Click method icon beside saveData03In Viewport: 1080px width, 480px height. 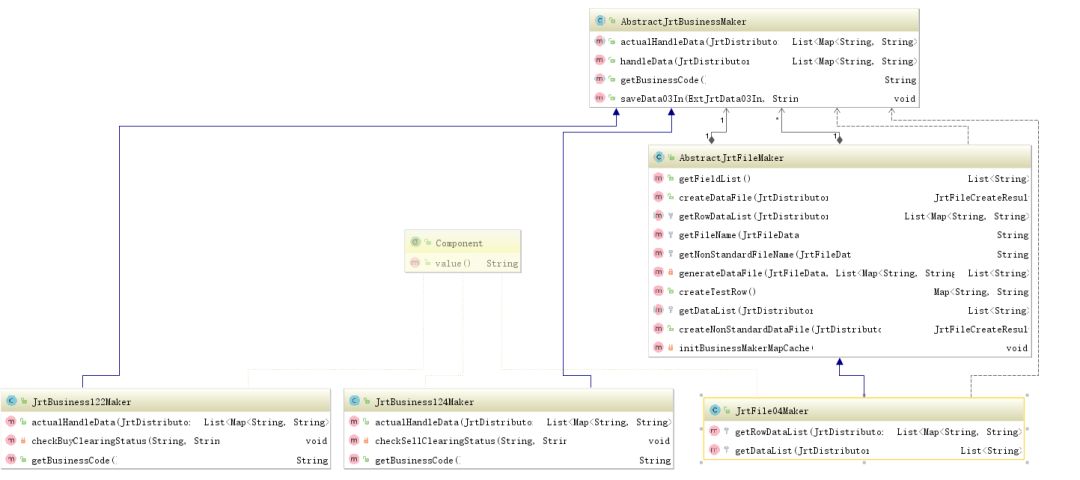(599, 98)
